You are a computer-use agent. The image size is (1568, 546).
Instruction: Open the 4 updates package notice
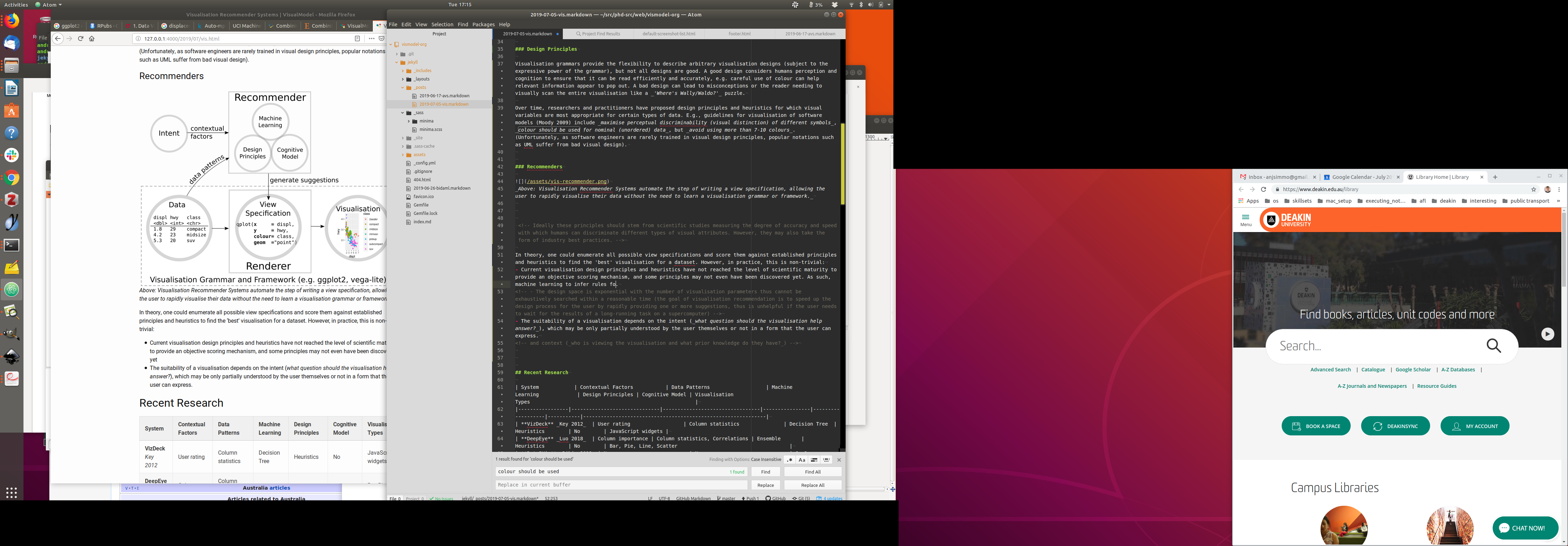point(829,498)
